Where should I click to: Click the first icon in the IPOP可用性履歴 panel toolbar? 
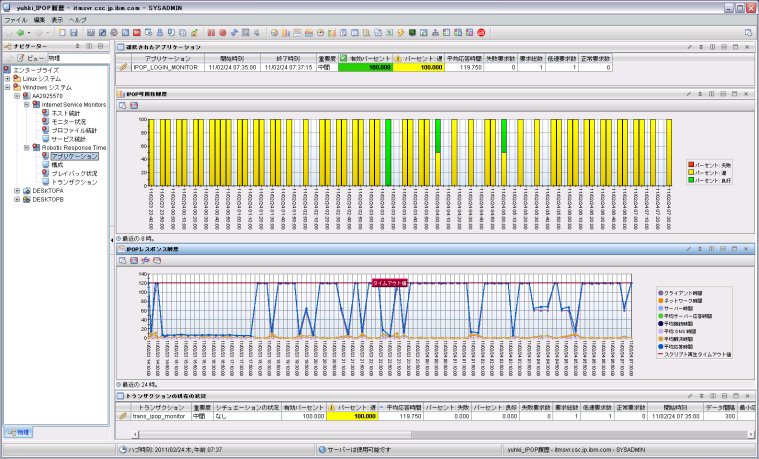tap(122, 106)
